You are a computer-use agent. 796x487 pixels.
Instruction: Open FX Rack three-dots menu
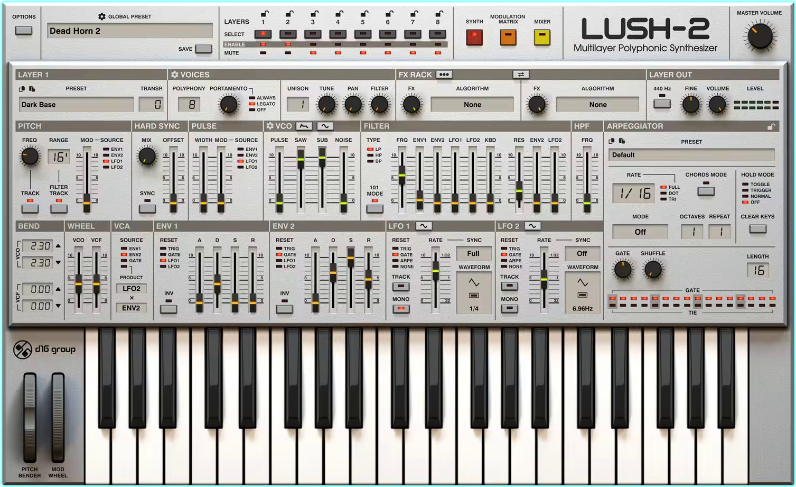(444, 75)
